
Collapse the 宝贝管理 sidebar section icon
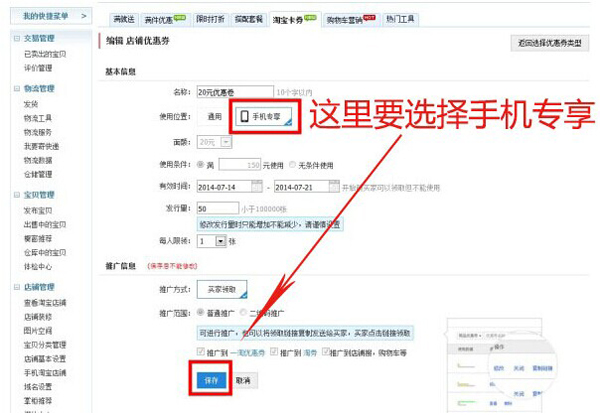[17, 194]
